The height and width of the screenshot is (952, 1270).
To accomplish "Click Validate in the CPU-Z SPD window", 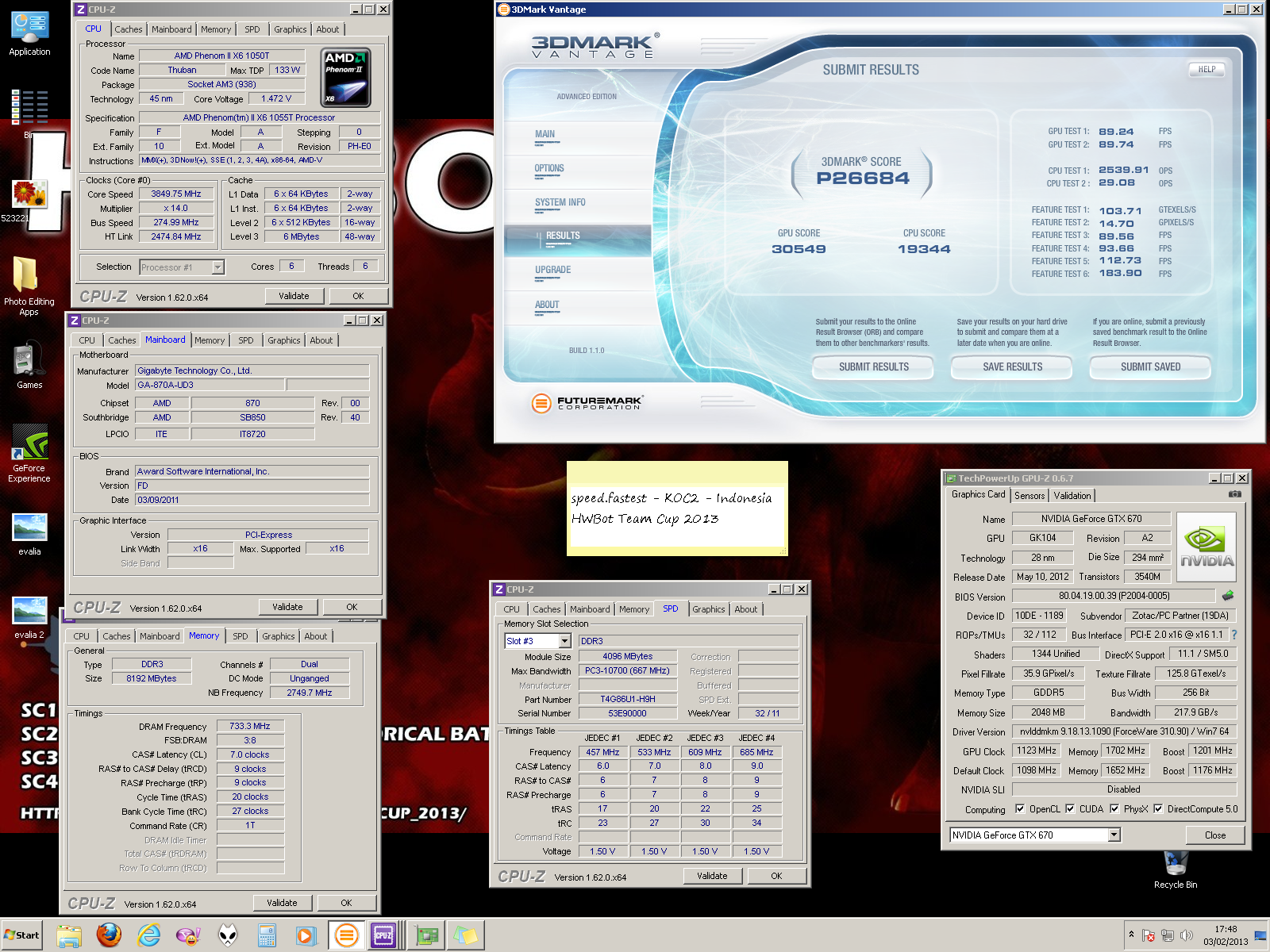I will pyautogui.click(x=712, y=876).
